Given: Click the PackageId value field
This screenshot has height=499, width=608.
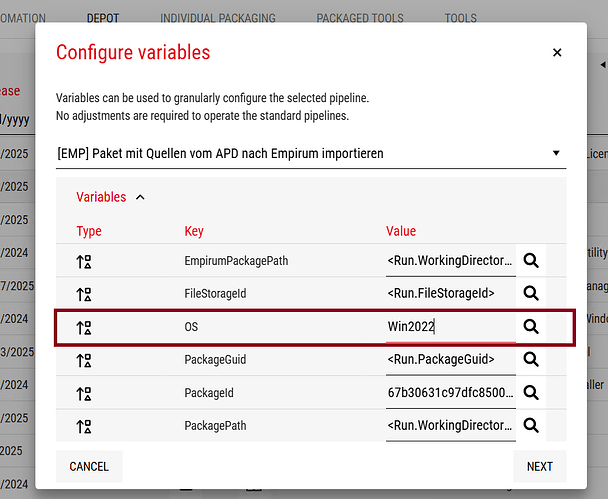Looking at the screenshot, I should (x=450, y=393).
